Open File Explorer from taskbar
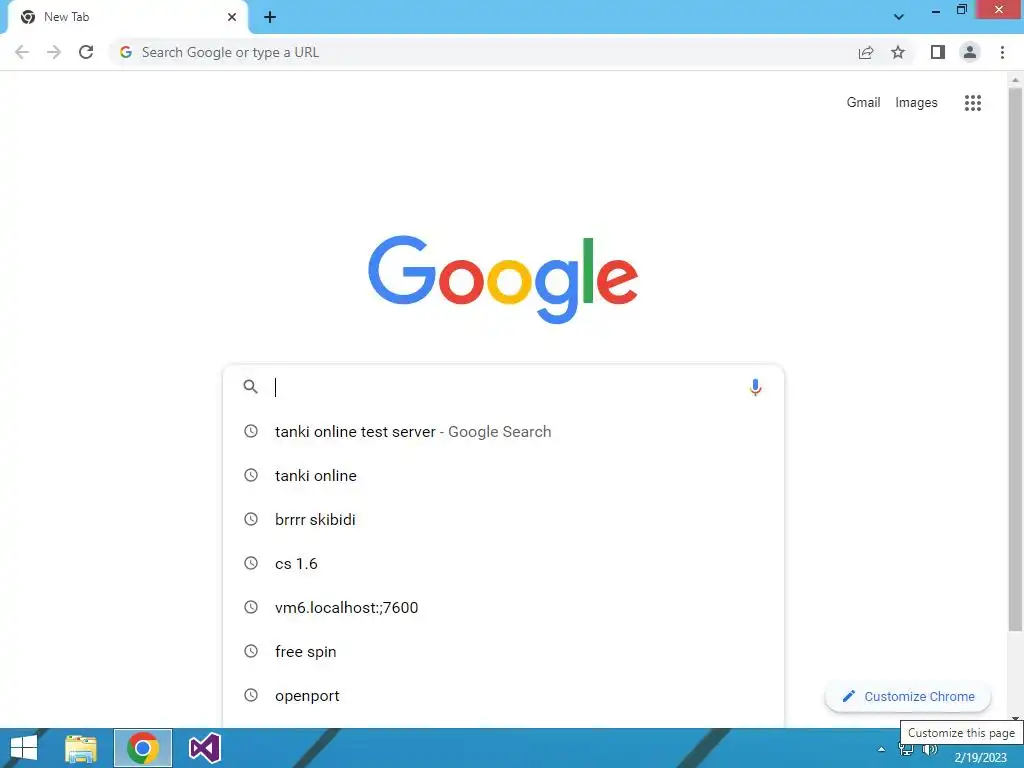This screenshot has width=1024, height=768. 81,748
